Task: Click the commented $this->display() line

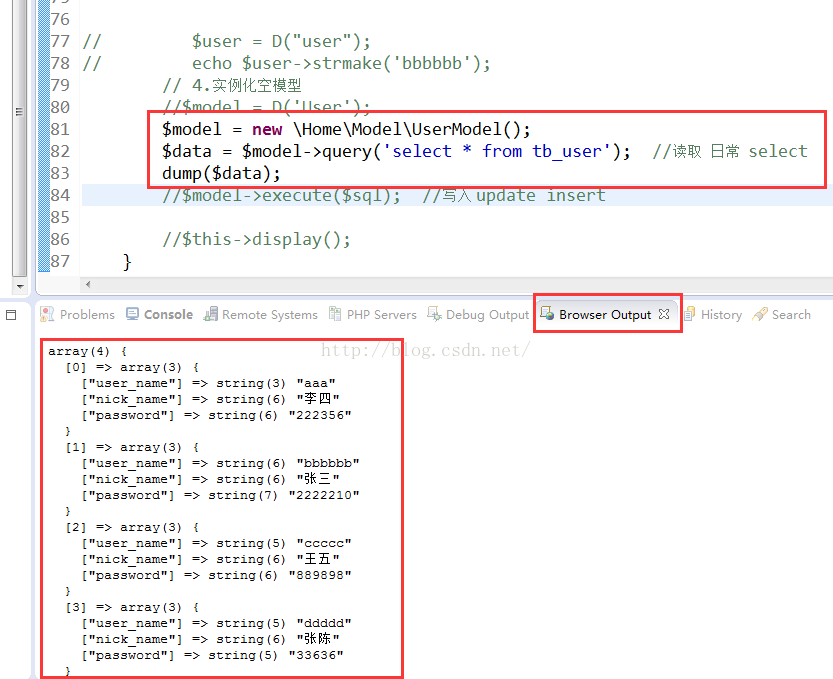Action: coord(257,240)
